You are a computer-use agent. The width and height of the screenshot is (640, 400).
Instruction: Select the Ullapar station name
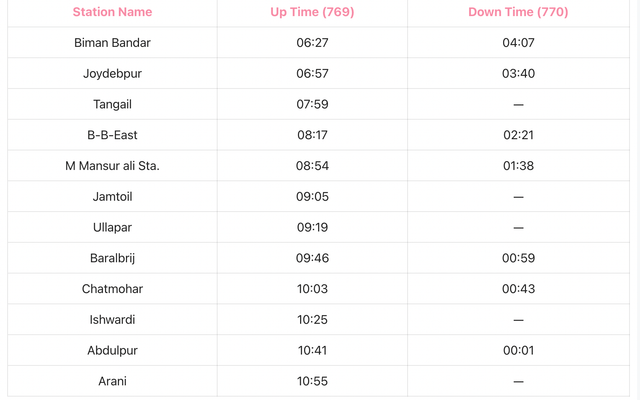[x=112, y=227]
